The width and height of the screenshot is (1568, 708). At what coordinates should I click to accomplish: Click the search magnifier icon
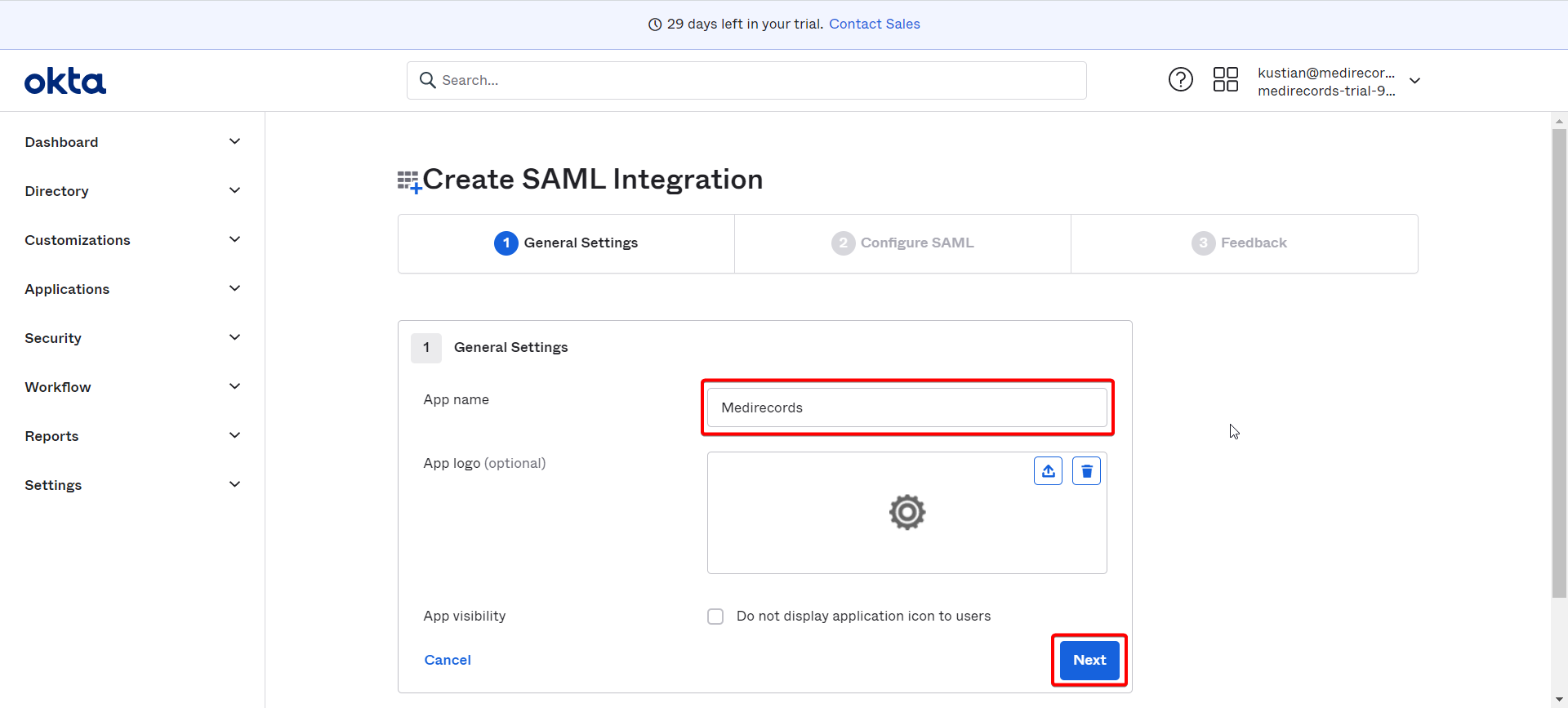(x=427, y=80)
